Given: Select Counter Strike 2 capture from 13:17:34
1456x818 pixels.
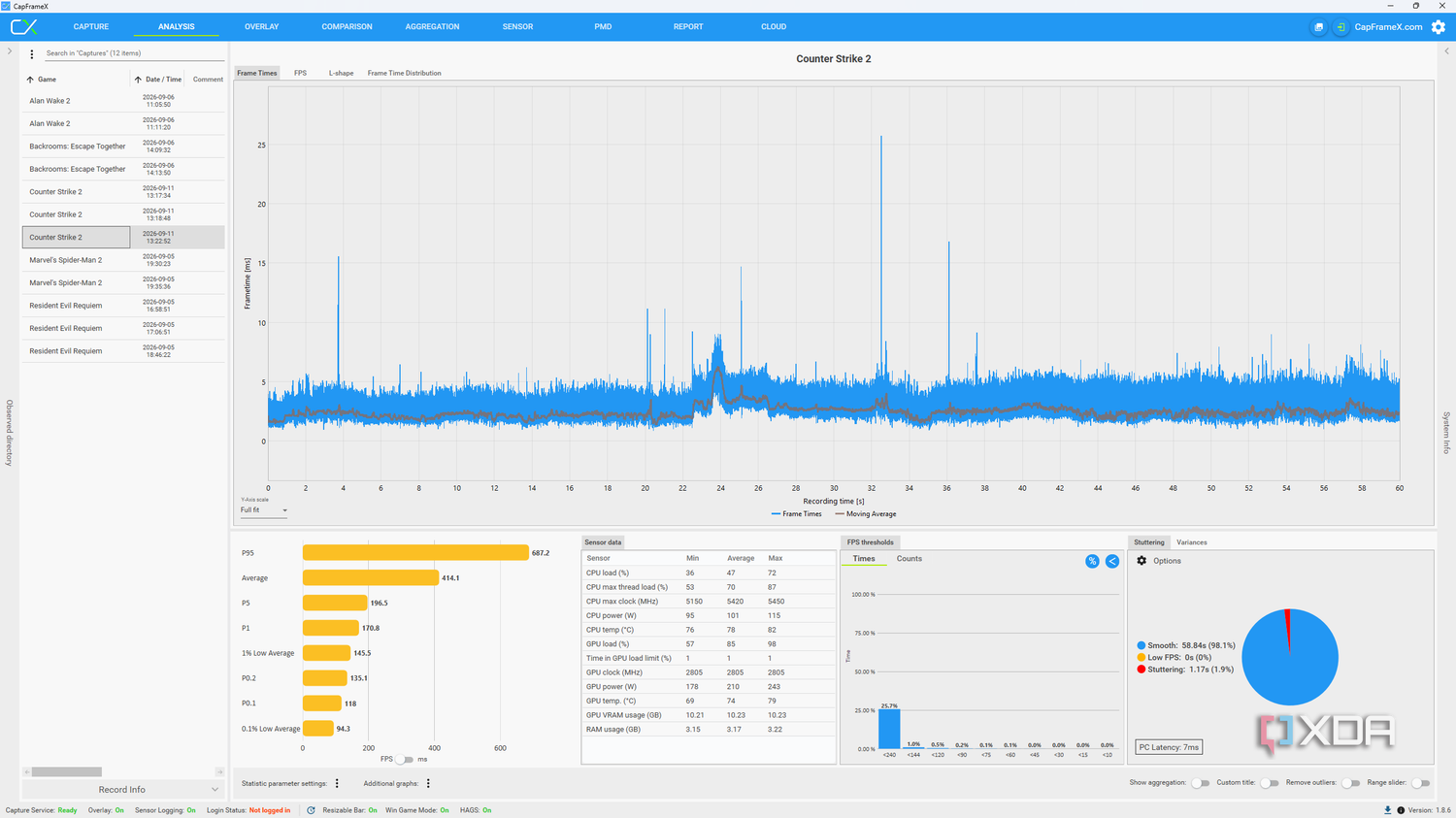Looking at the screenshot, I should [x=123, y=192].
